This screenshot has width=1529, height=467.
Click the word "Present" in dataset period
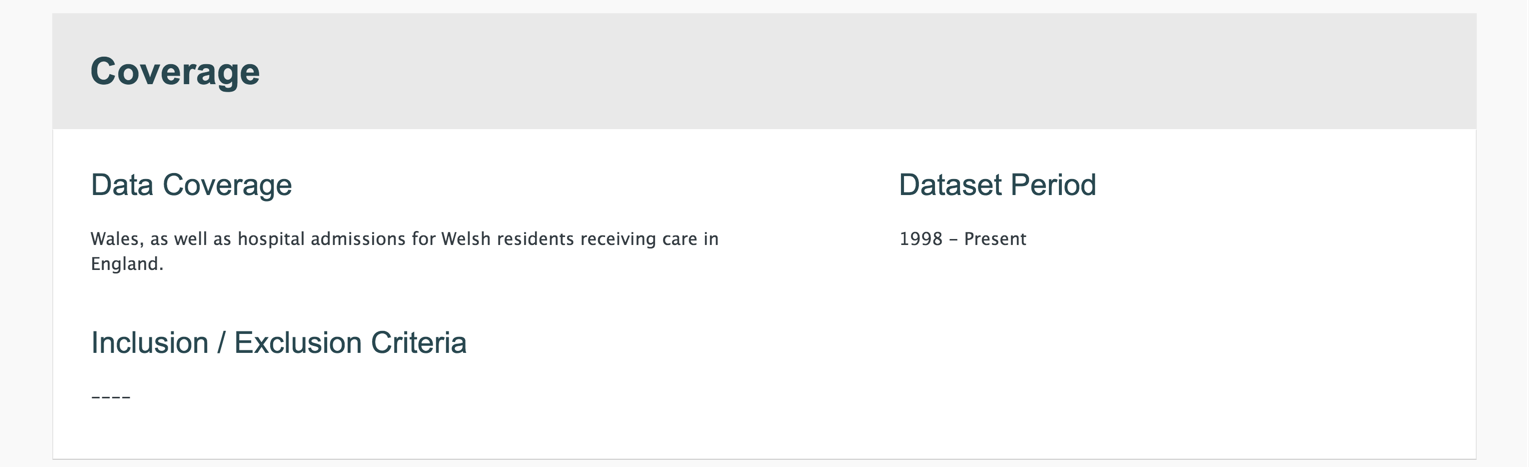pos(995,239)
